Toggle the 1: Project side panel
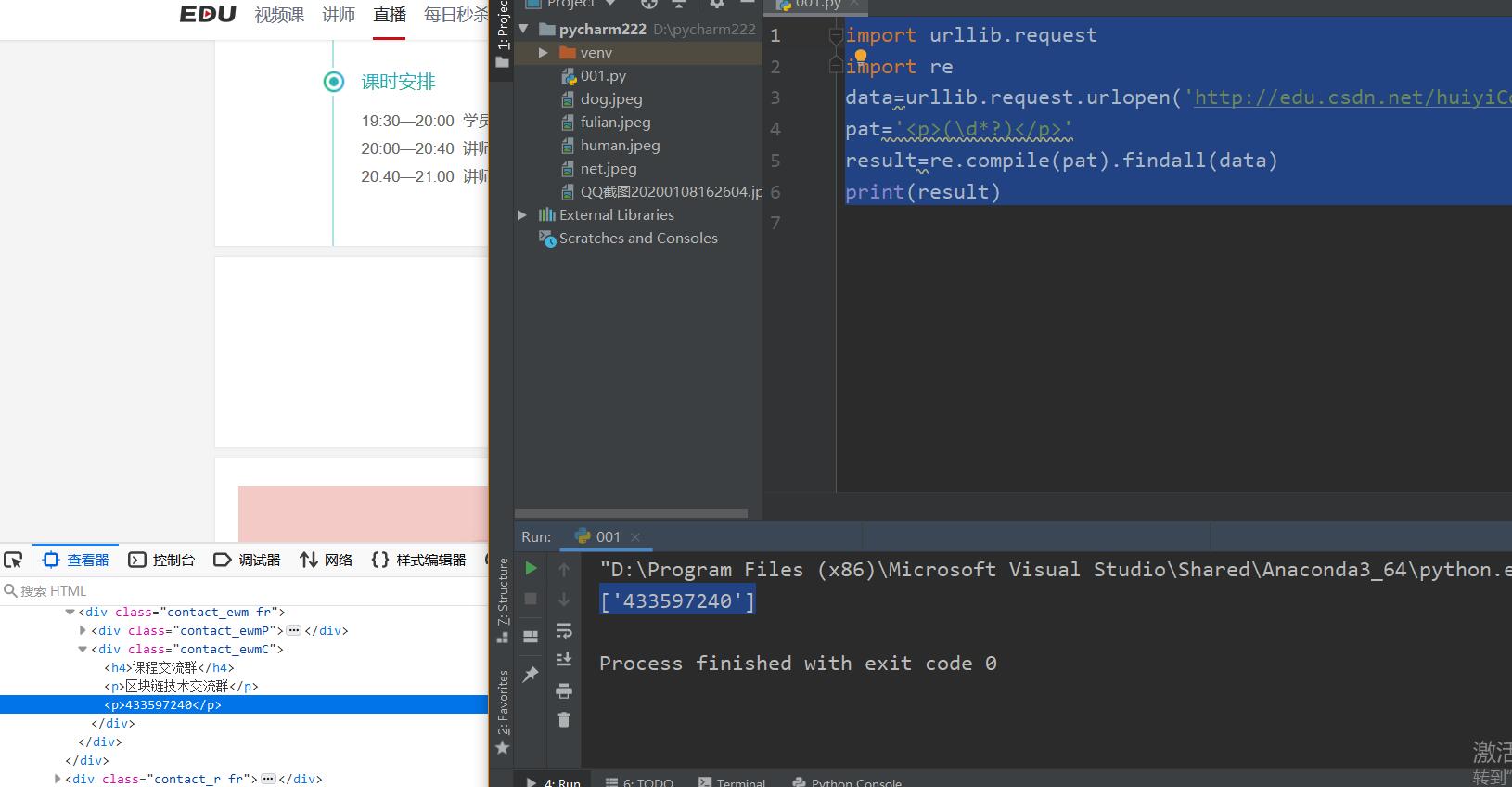Screen dimensions: 1512x787 click(x=503, y=35)
